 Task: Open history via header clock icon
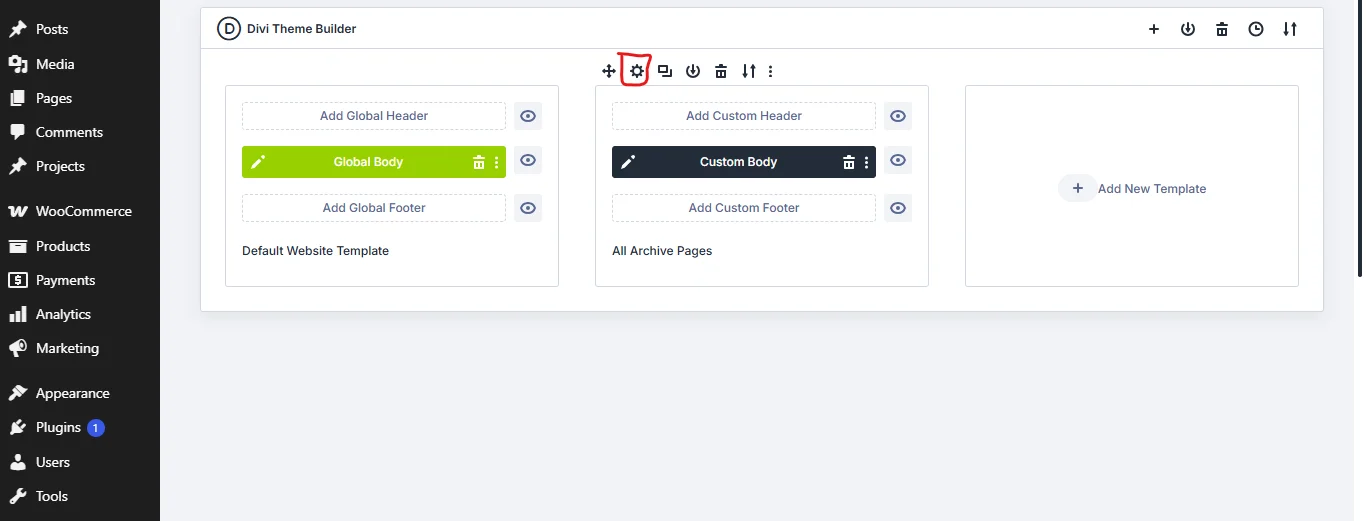pos(1256,29)
